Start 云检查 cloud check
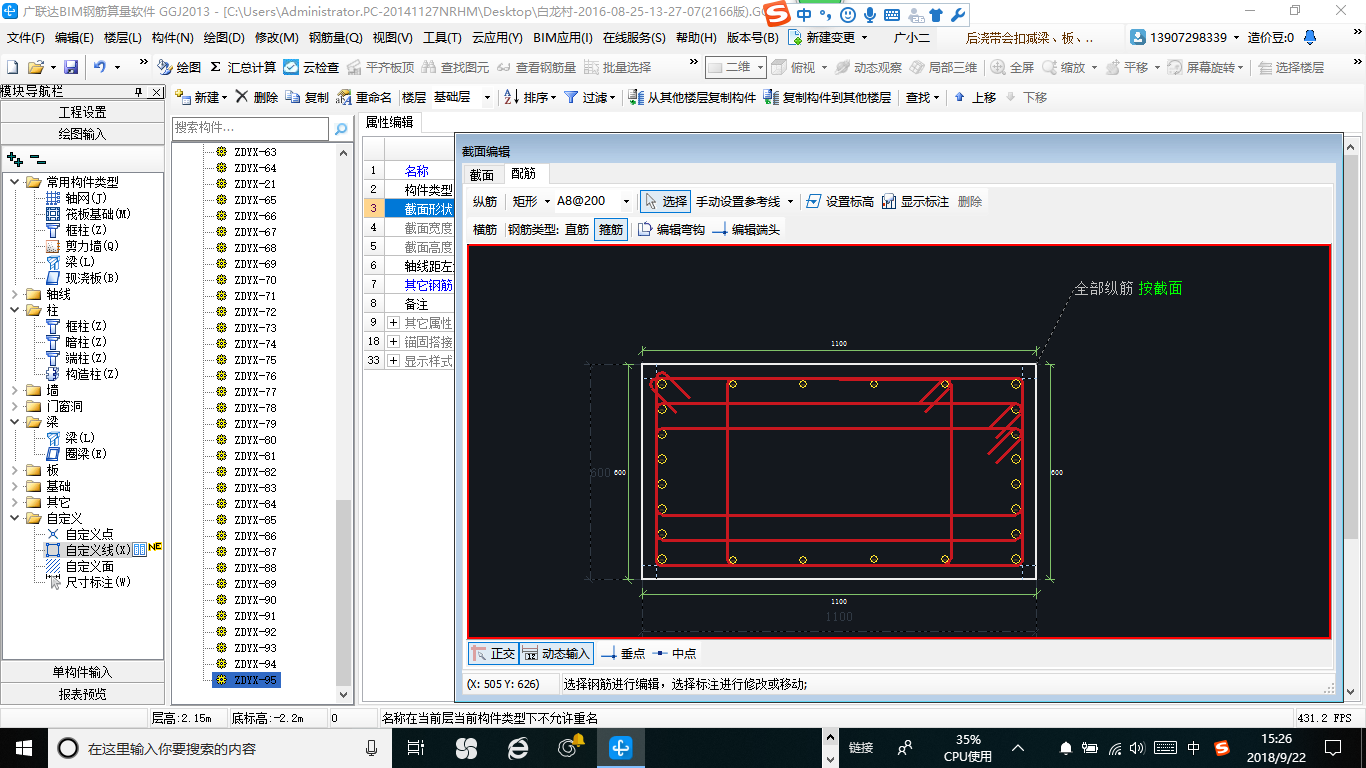 click(312, 67)
